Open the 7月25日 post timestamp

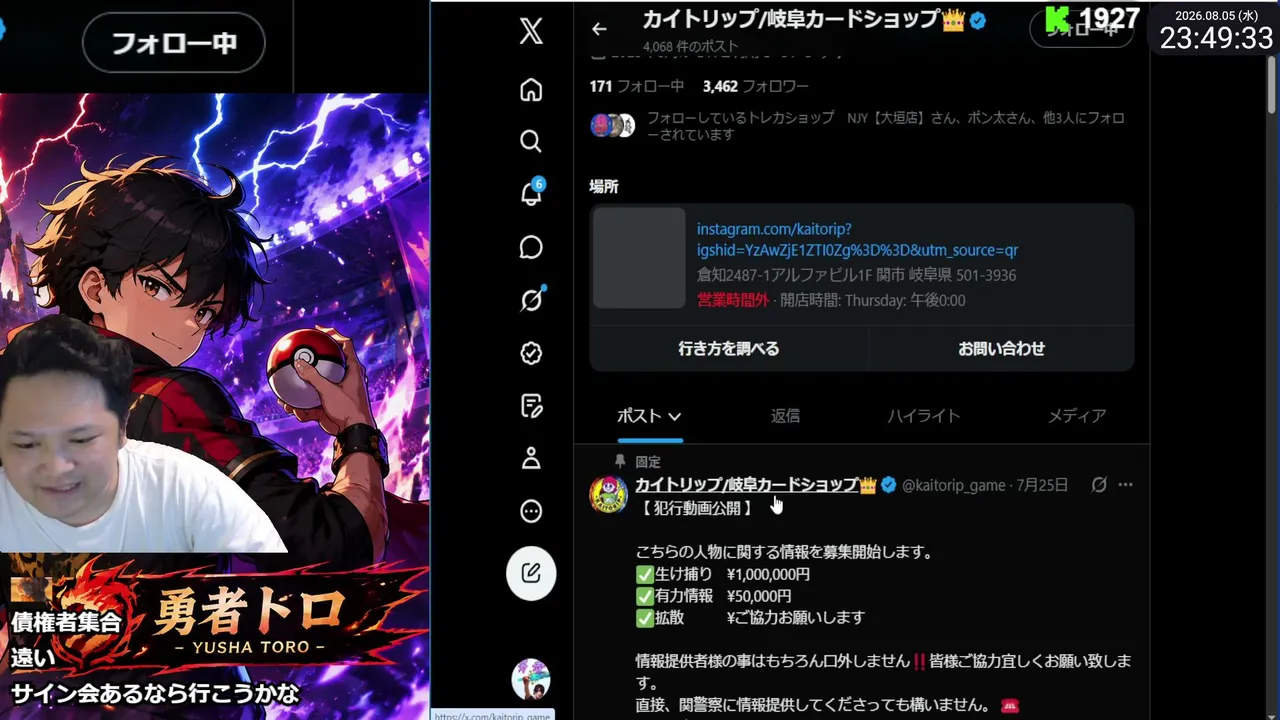click(x=1042, y=485)
